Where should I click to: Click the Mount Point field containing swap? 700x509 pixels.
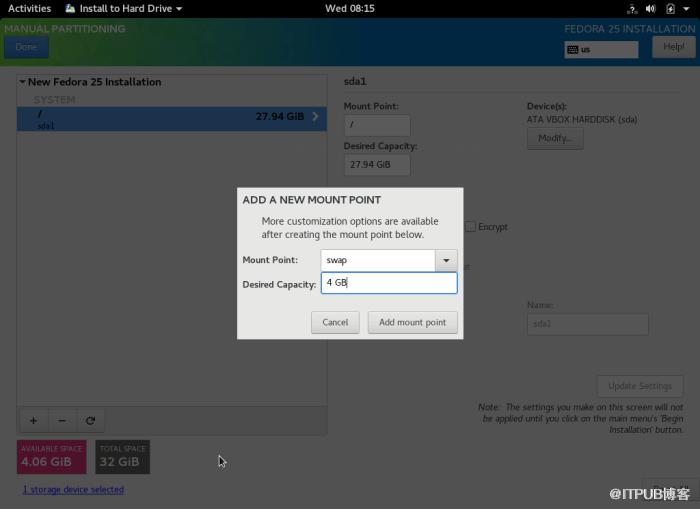coord(378,260)
